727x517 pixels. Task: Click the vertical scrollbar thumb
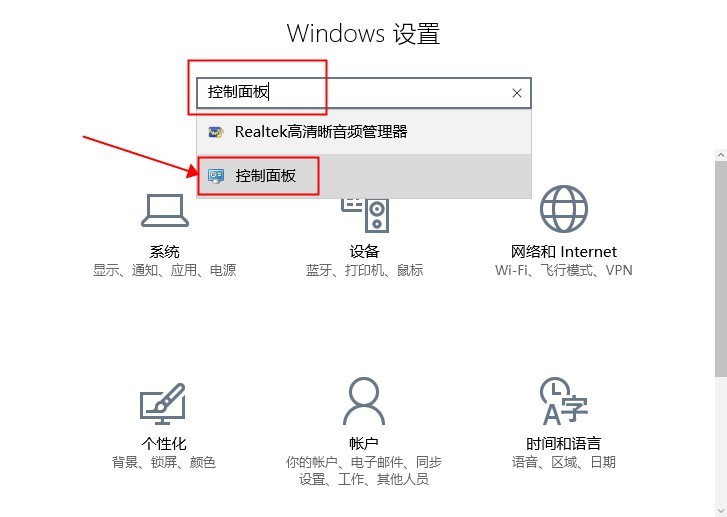click(x=721, y=269)
